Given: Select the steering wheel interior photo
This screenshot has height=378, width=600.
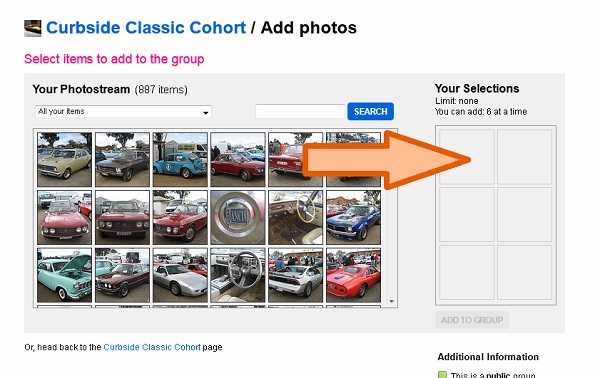Looking at the screenshot, I should point(238,275).
